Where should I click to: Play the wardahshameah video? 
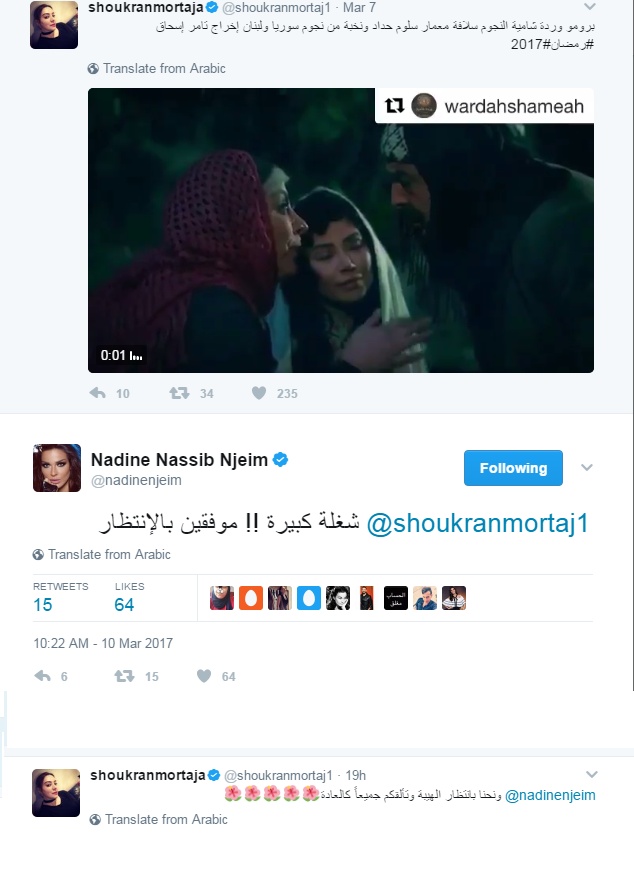[341, 230]
